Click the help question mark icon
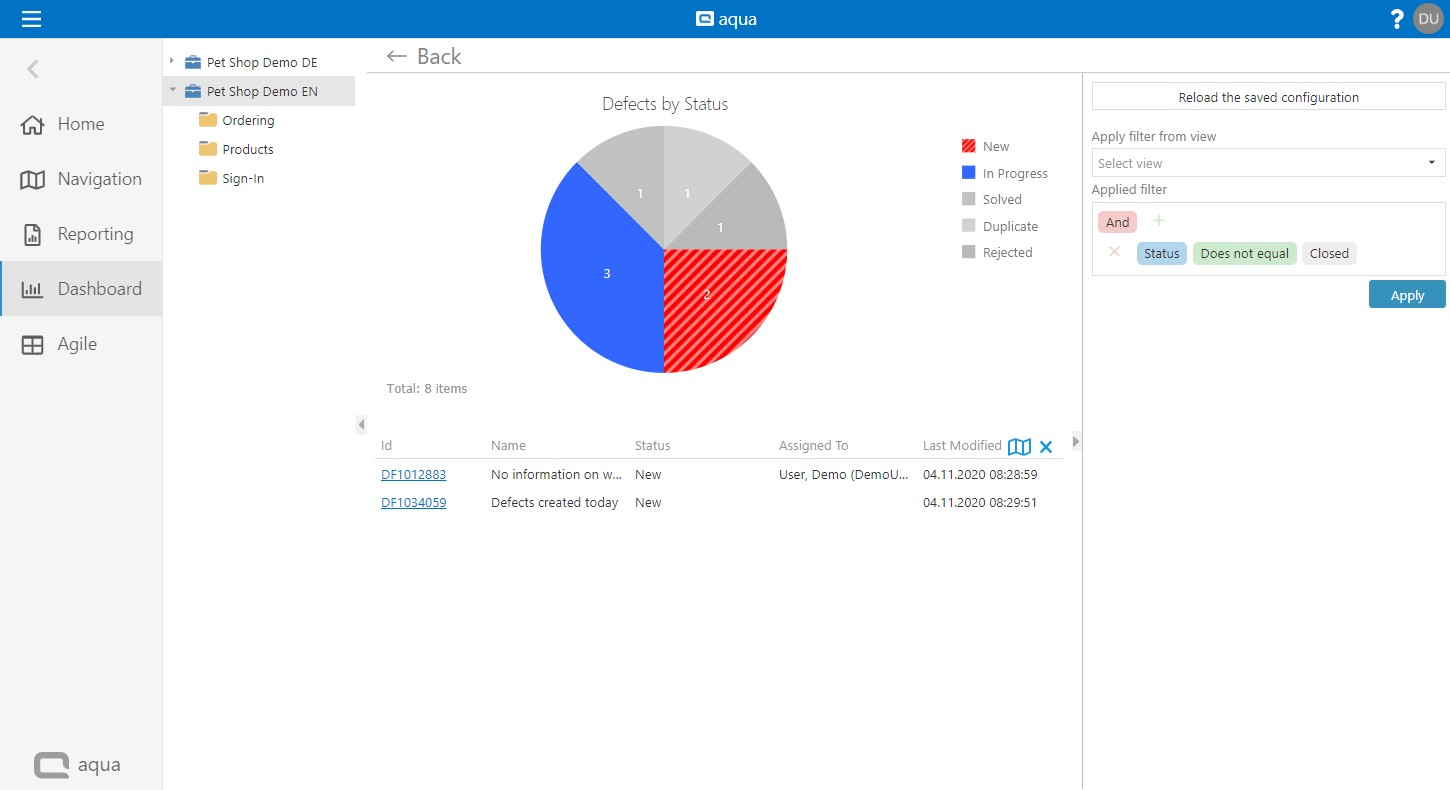 [1397, 19]
